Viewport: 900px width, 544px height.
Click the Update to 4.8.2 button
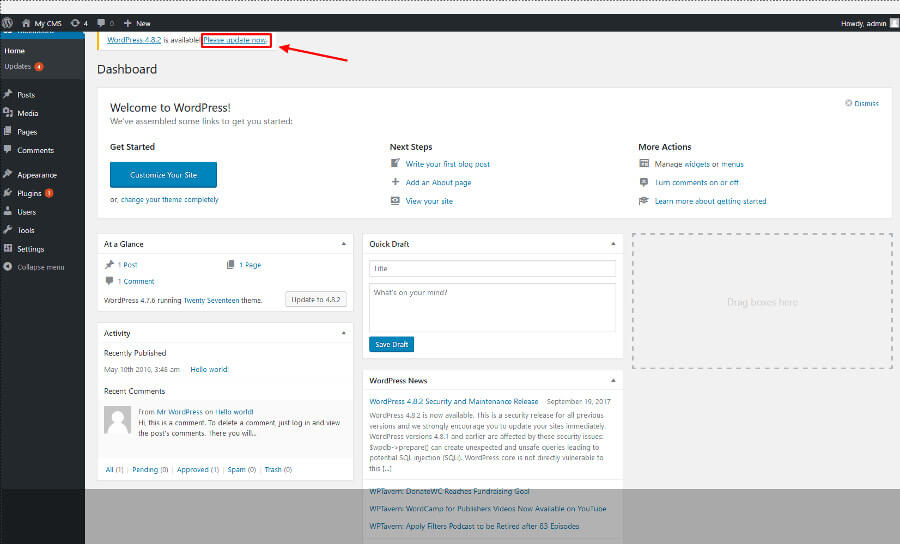[x=316, y=300]
